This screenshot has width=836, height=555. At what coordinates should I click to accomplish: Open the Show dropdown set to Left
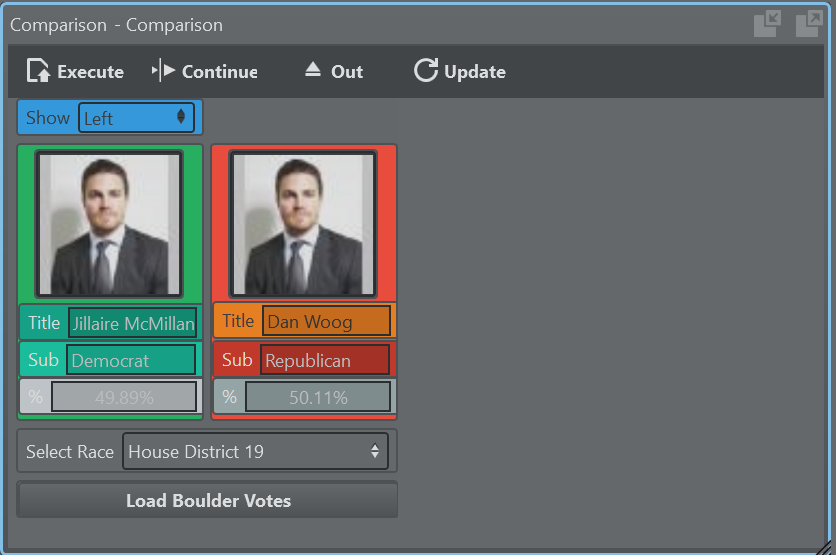coord(136,118)
